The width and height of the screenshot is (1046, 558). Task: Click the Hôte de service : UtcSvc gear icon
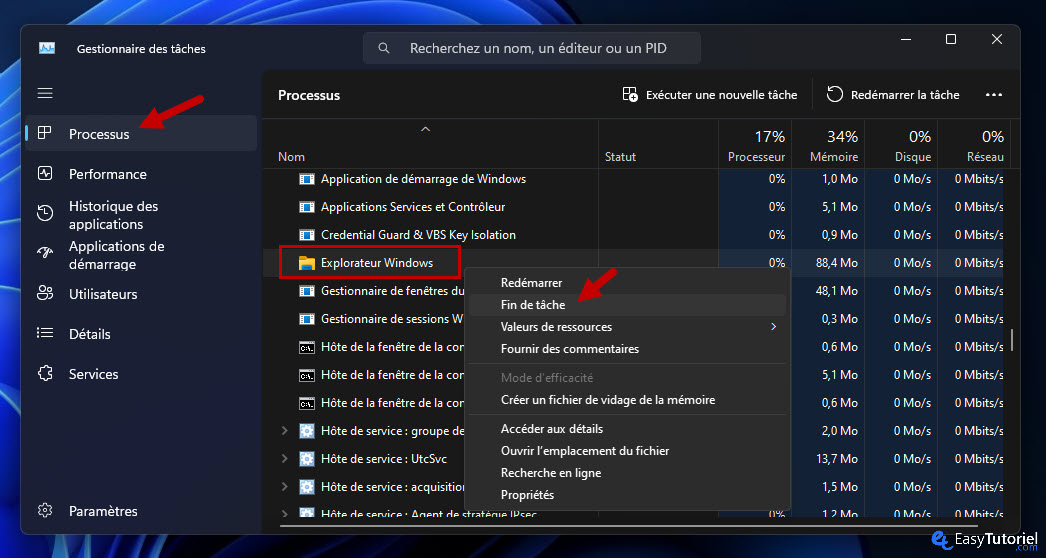pyautogui.click(x=306, y=459)
